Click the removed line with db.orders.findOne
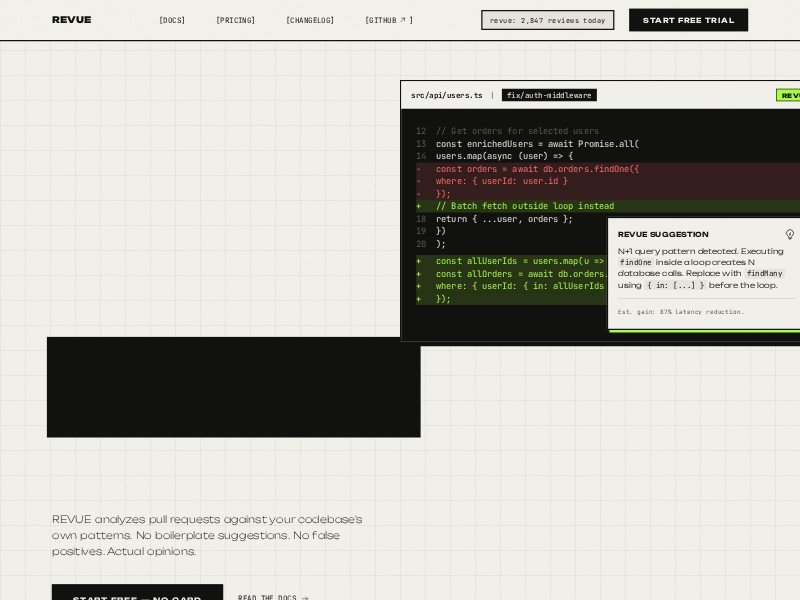Screen dimensions: 800x600 pos(537,169)
